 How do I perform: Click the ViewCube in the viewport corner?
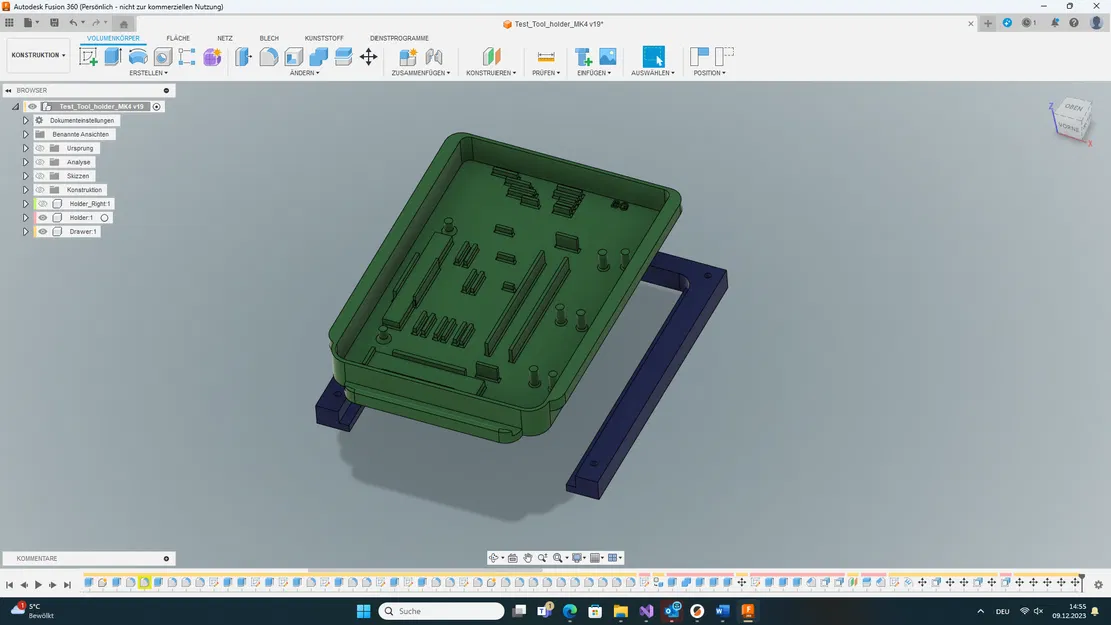coord(1071,118)
